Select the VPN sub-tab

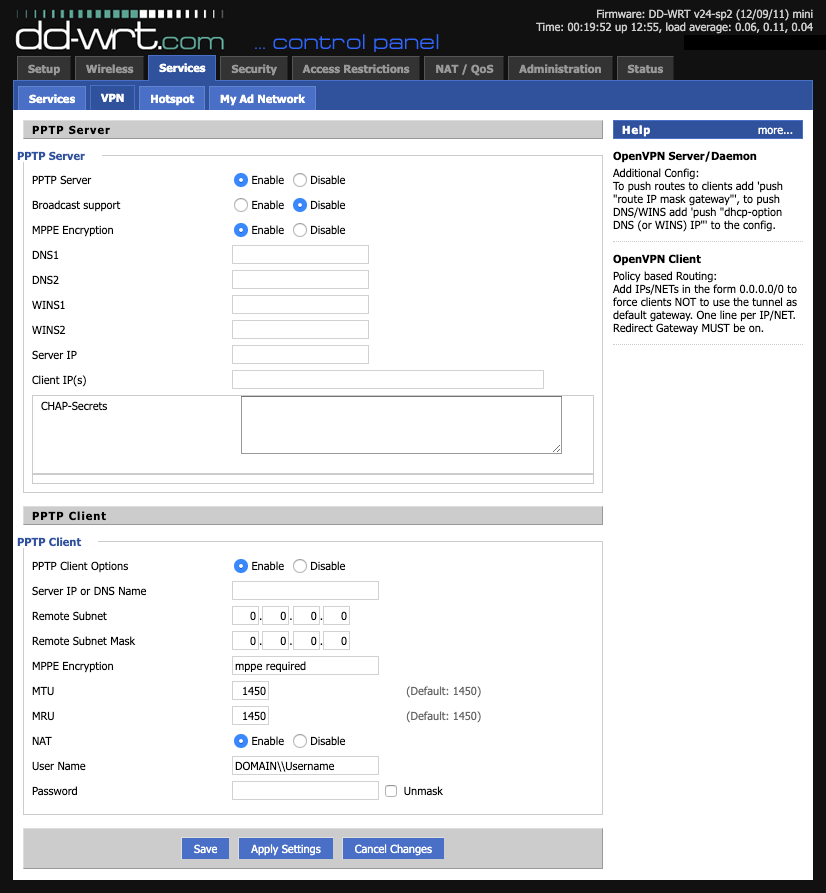click(x=112, y=98)
